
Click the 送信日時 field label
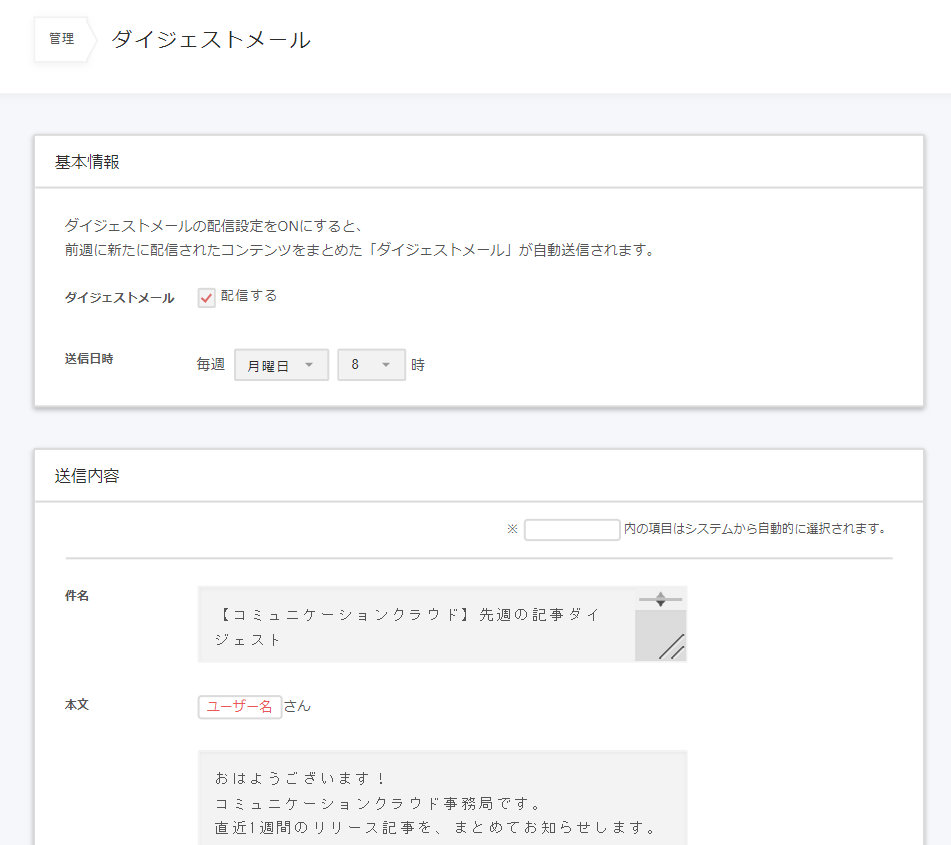[x=89, y=359]
